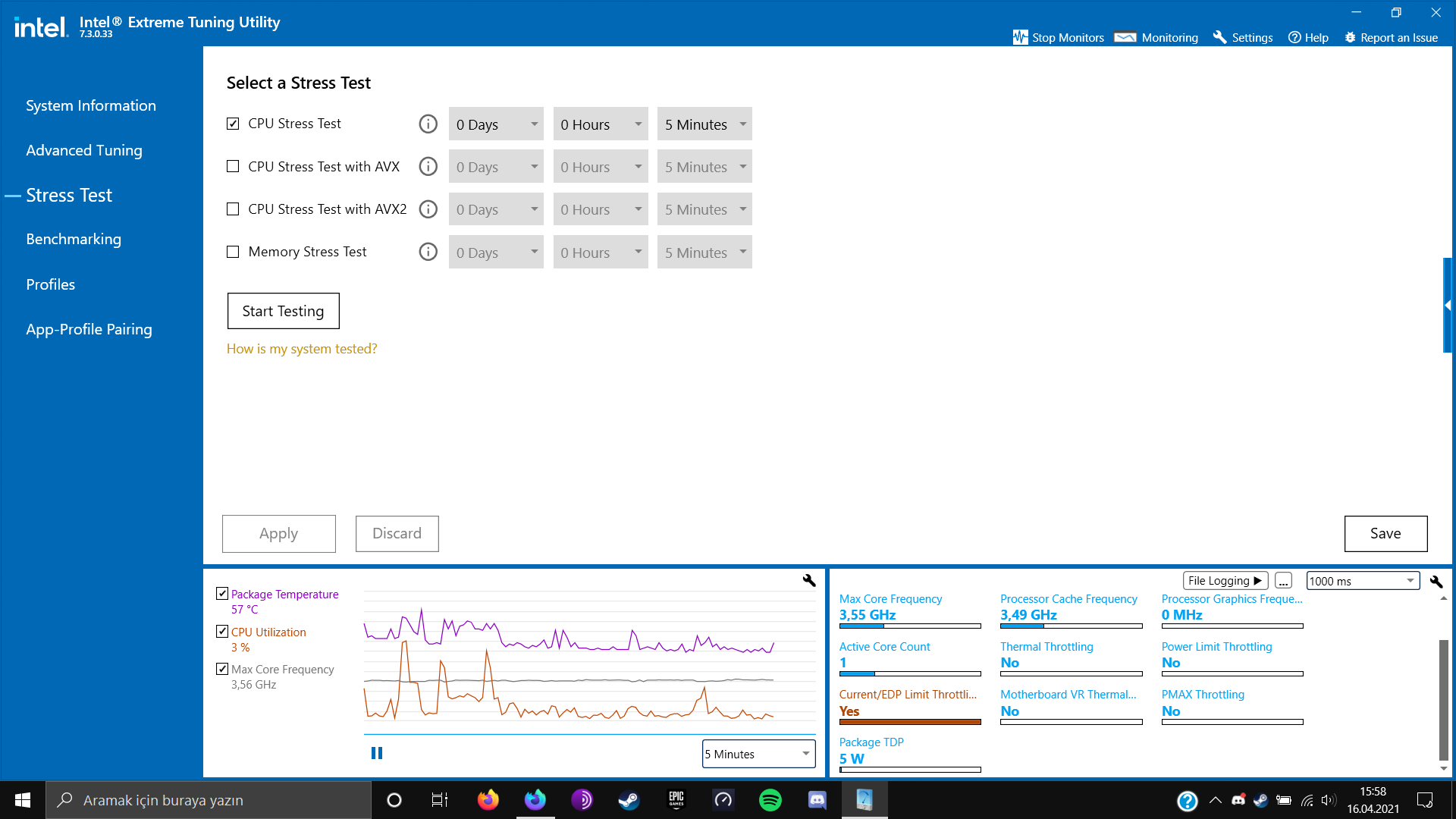Click Report an Issue gear icon
The height and width of the screenshot is (819, 1456).
pyautogui.click(x=1350, y=37)
